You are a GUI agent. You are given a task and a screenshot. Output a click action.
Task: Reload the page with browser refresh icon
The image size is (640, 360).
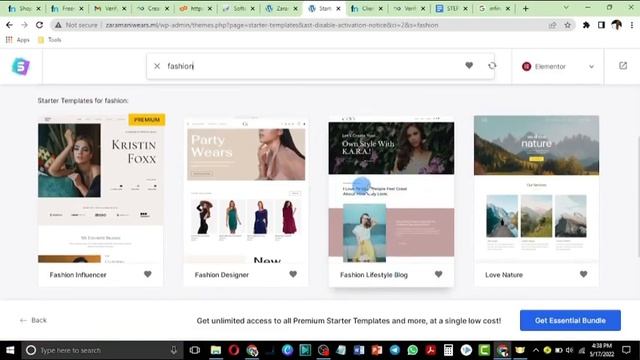click(39, 25)
